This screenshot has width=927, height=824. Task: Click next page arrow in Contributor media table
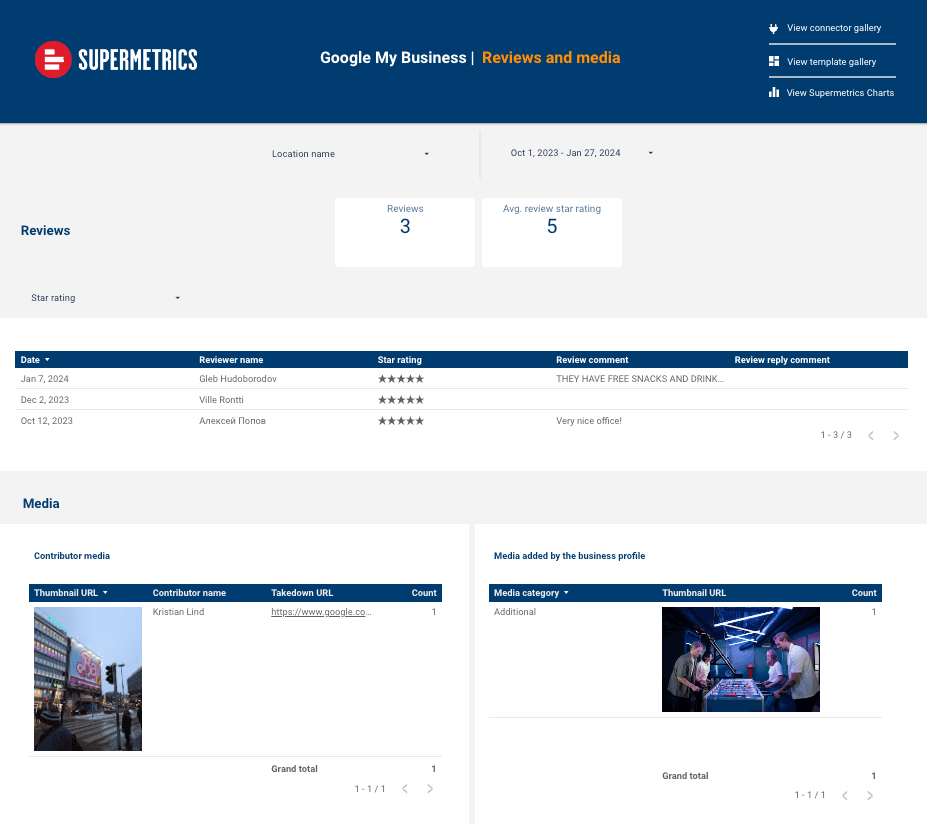(430, 789)
